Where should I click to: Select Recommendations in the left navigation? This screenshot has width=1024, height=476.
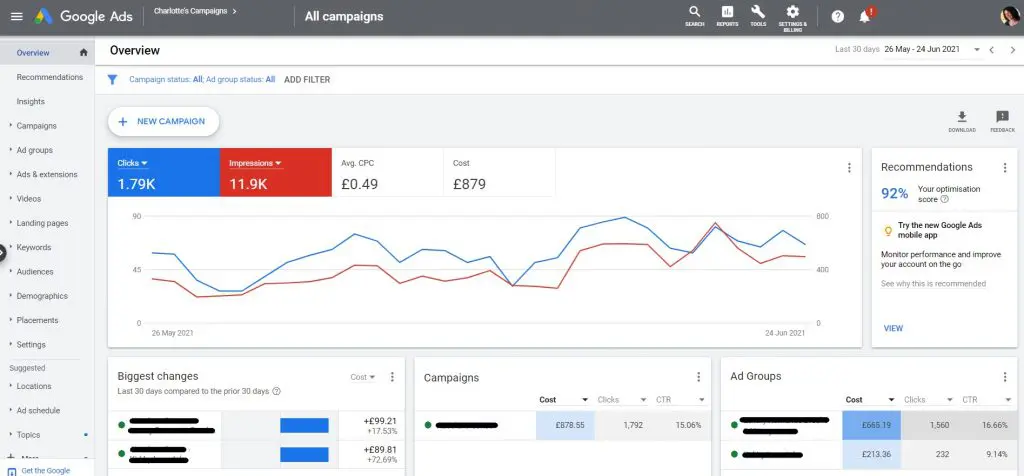pyautogui.click(x=49, y=77)
